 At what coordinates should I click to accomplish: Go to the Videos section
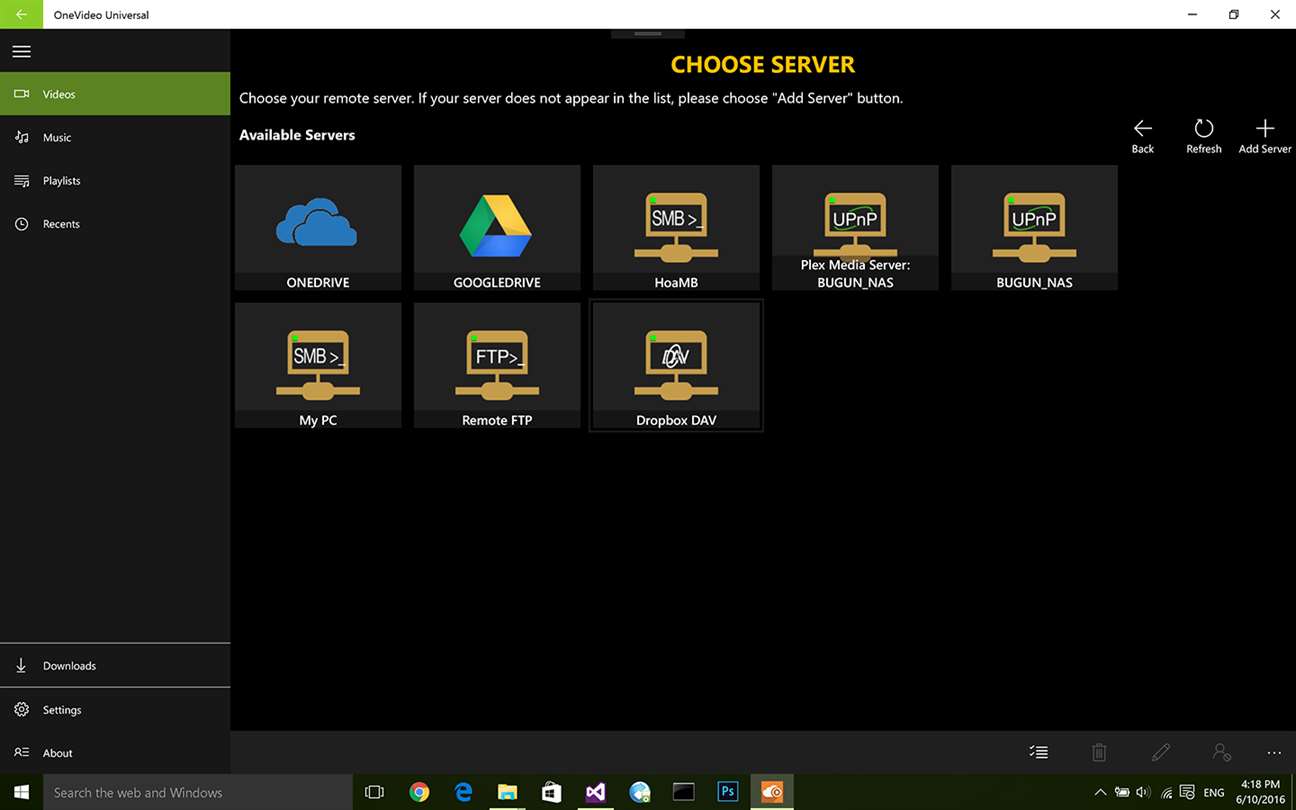115,94
